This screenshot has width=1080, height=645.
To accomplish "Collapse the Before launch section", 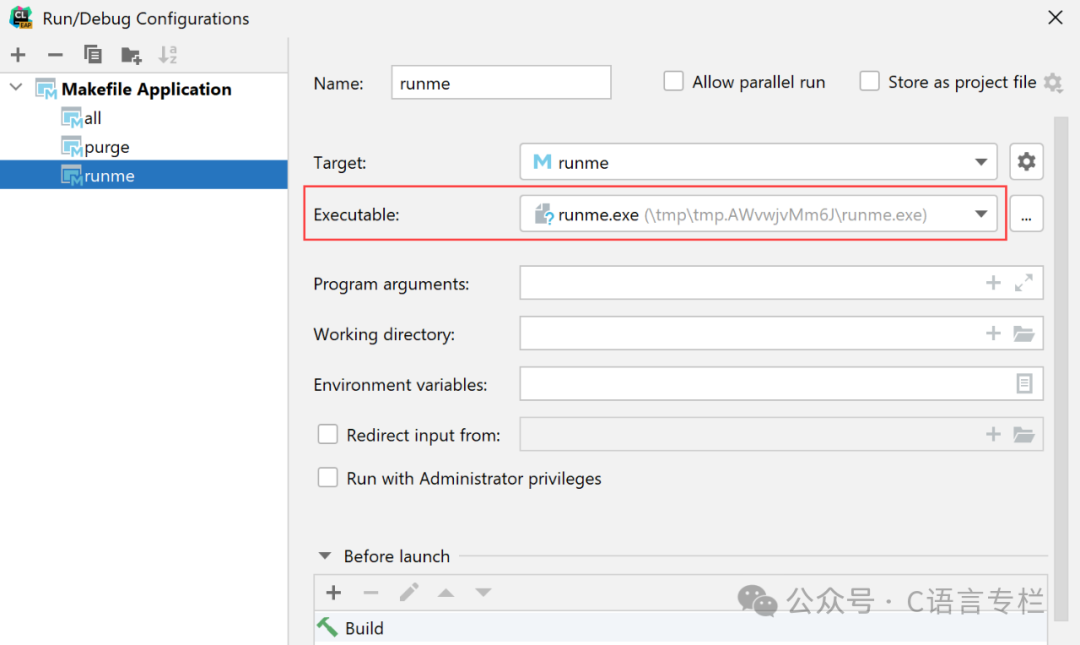I will [324, 555].
